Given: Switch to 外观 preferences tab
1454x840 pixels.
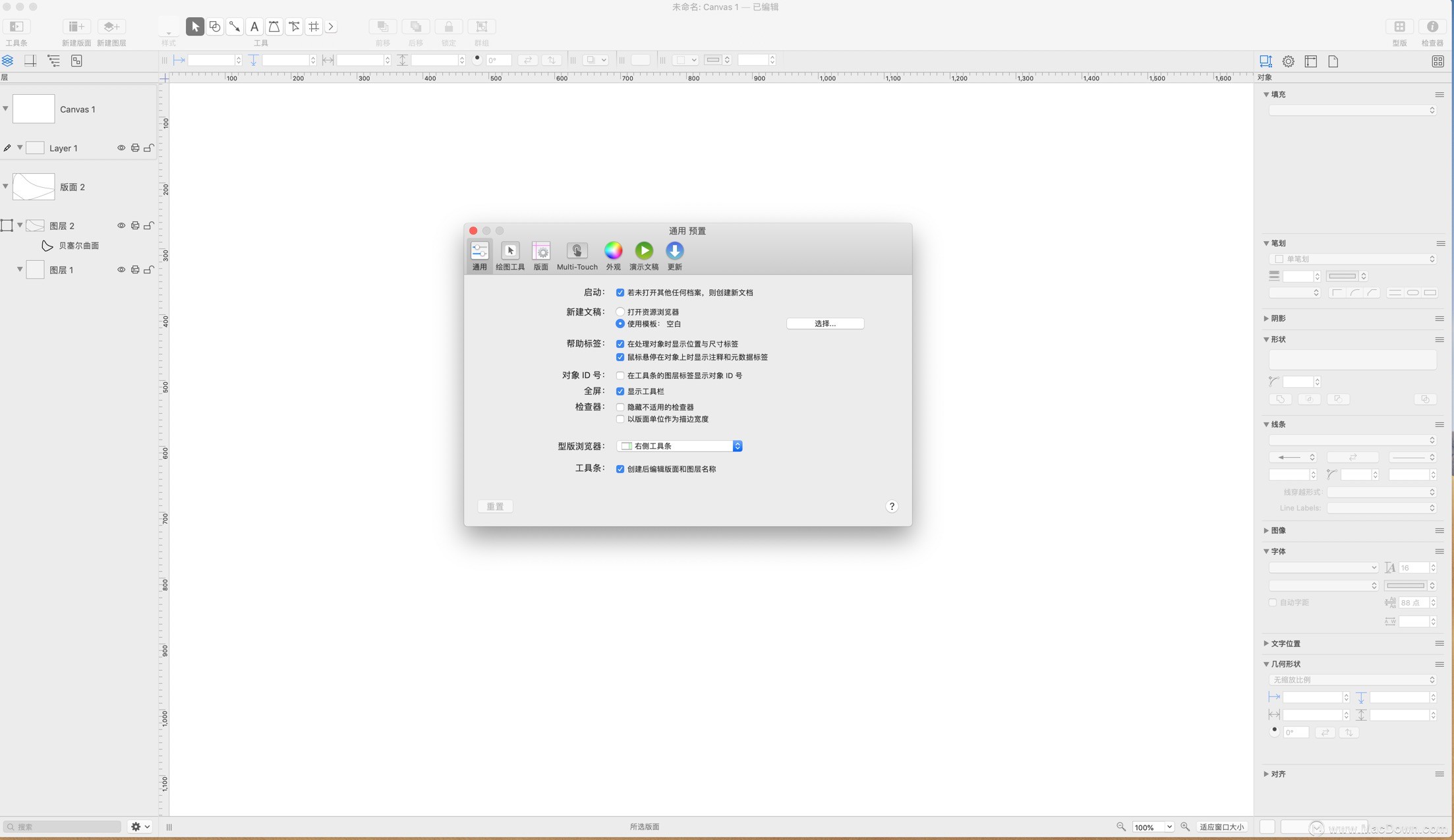Looking at the screenshot, I should (613, 255).
